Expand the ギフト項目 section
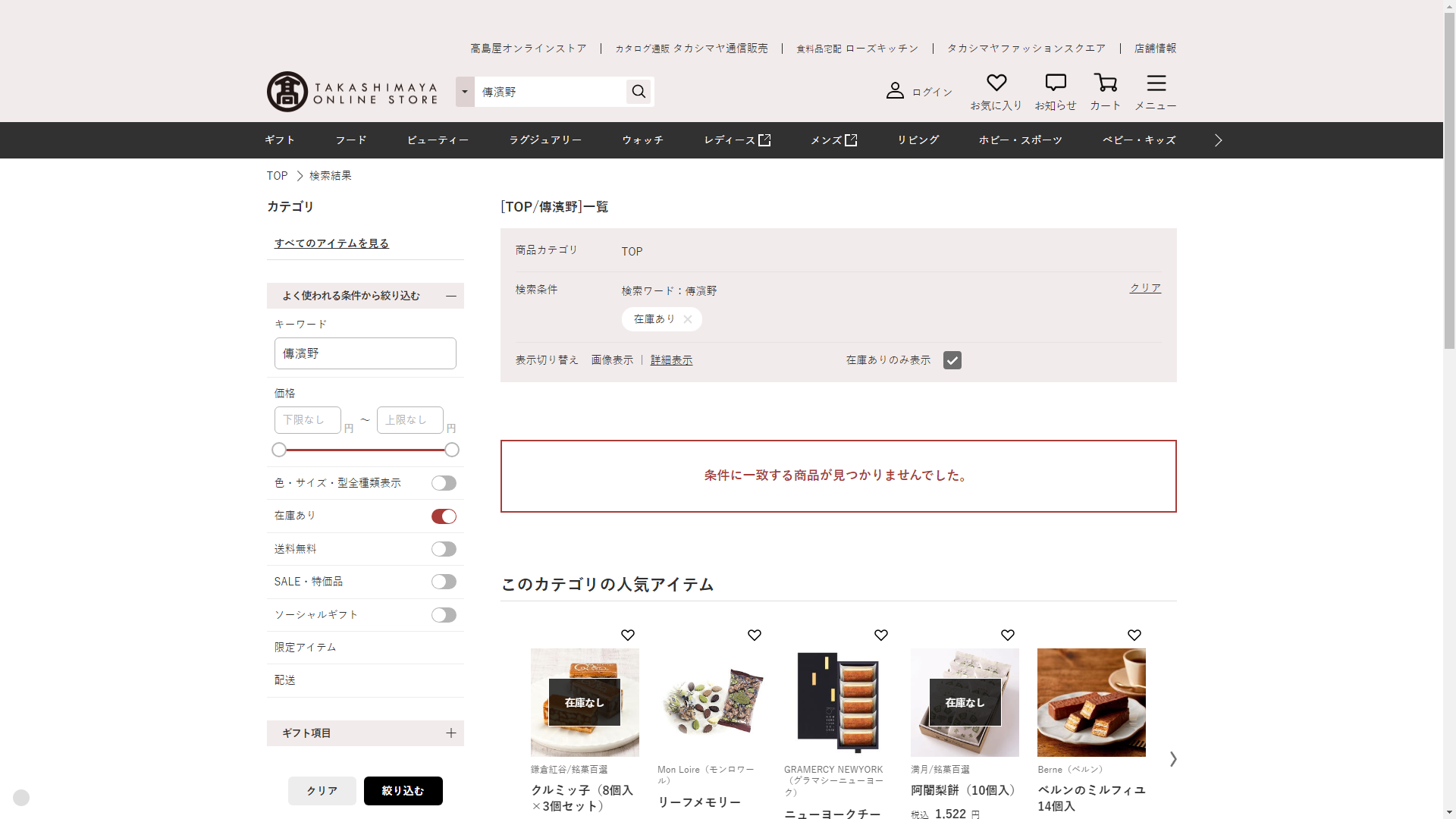This screenshot has width=1456, height=819. [450, 733]
